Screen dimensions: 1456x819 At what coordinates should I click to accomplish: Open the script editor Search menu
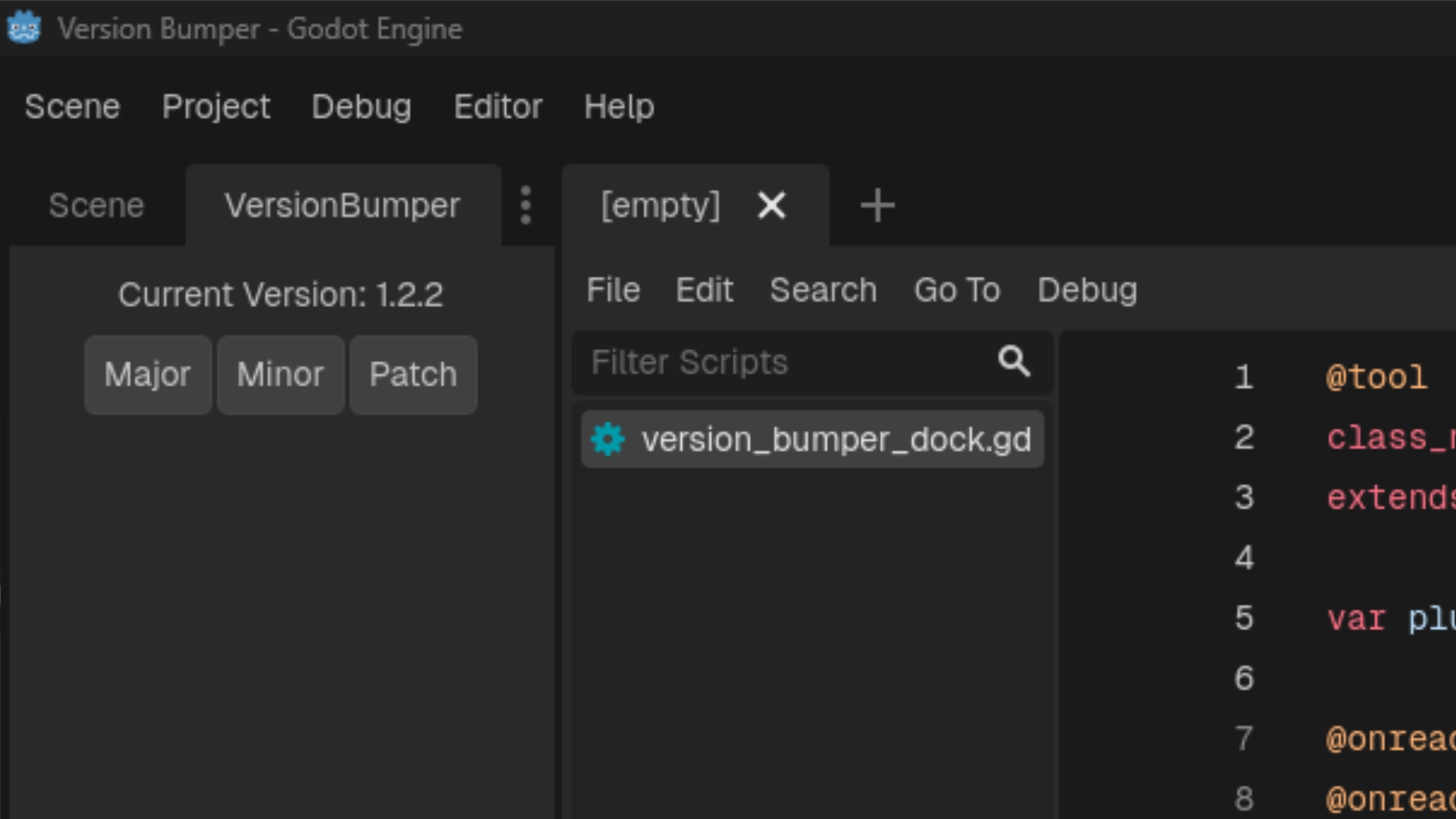coord(823,290)
